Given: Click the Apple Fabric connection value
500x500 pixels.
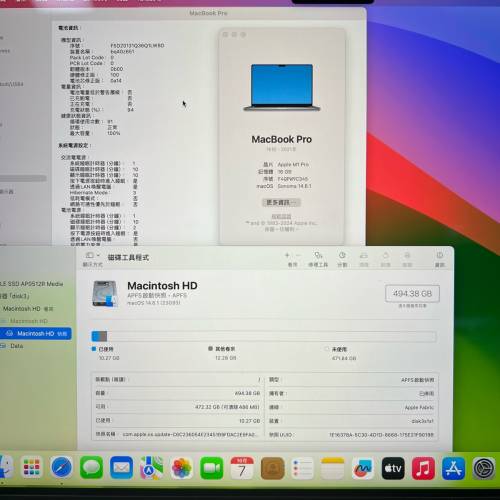Looking at the screenshot, I should click(x=419, y=407).
